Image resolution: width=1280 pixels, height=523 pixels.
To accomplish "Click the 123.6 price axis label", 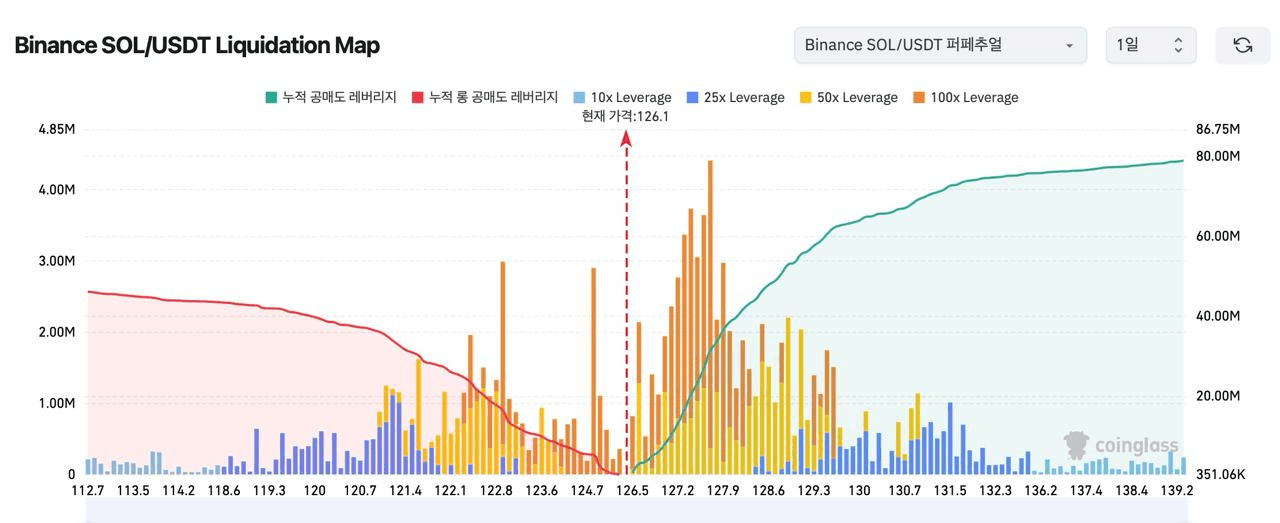I will [541, 490].
